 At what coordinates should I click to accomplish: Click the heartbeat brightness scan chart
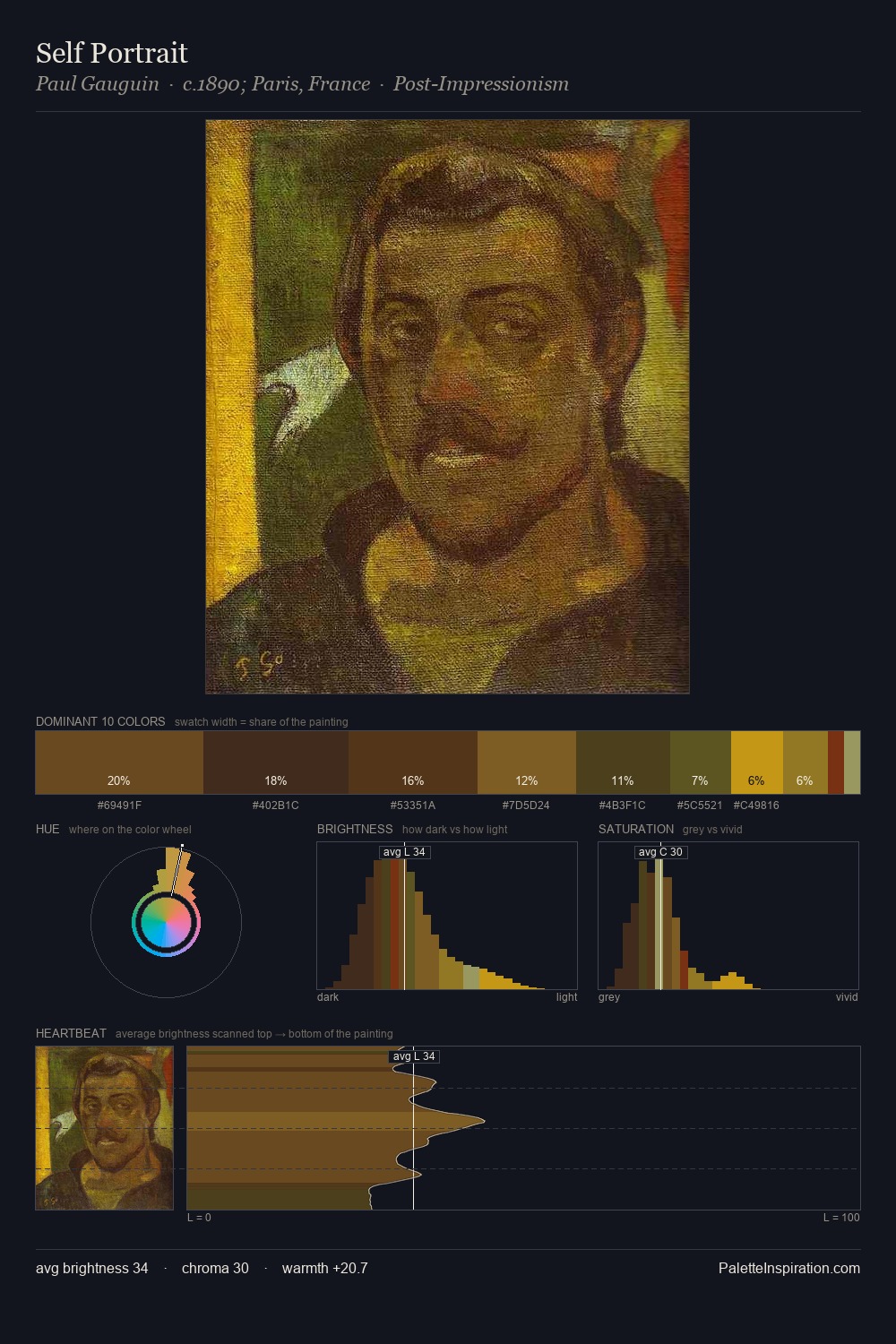point(523,1128)
